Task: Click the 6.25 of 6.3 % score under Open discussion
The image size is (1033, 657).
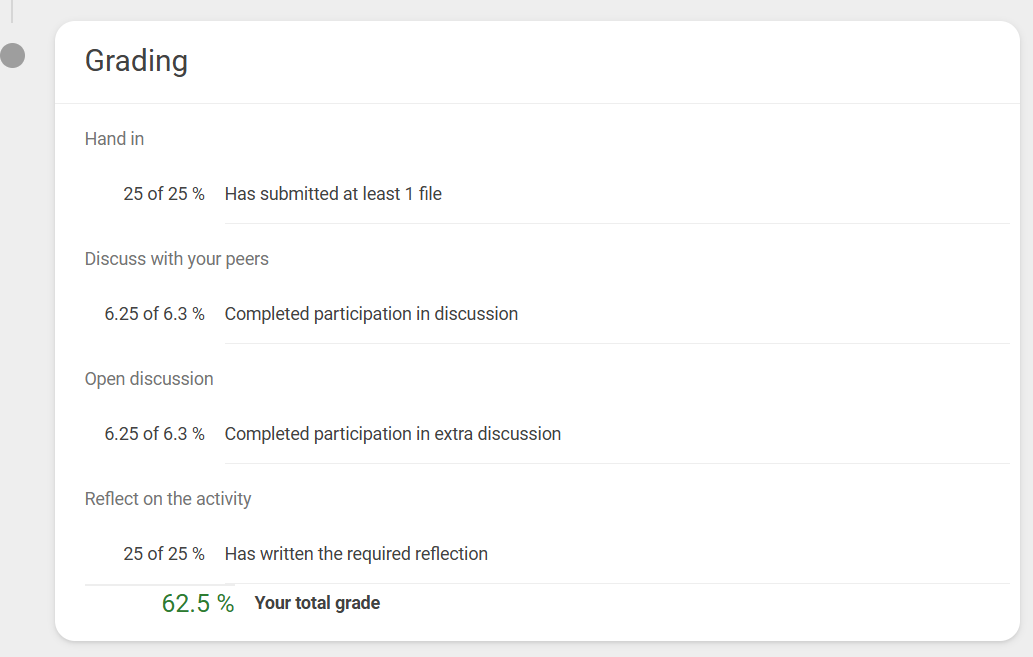Action: coord(155,434)
